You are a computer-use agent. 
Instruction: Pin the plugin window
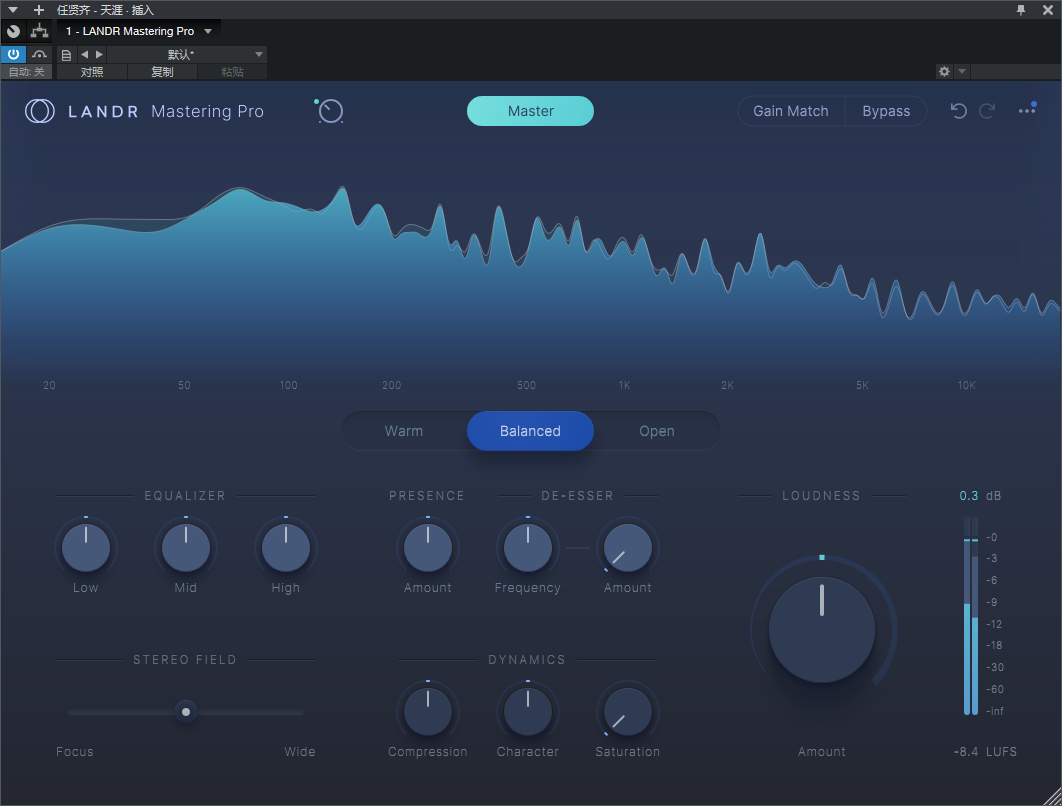[x=1021, y=10]
